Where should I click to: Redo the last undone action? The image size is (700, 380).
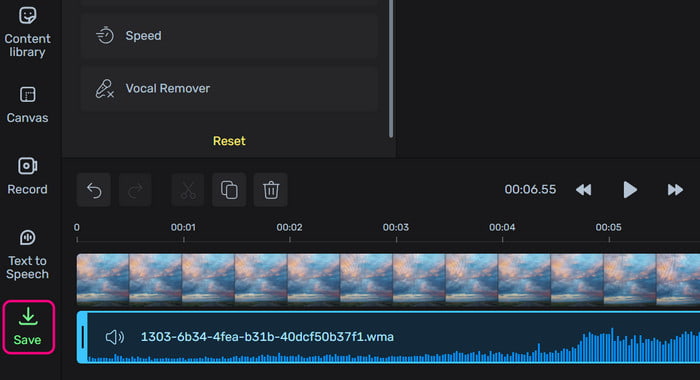(x=135, y=190)
